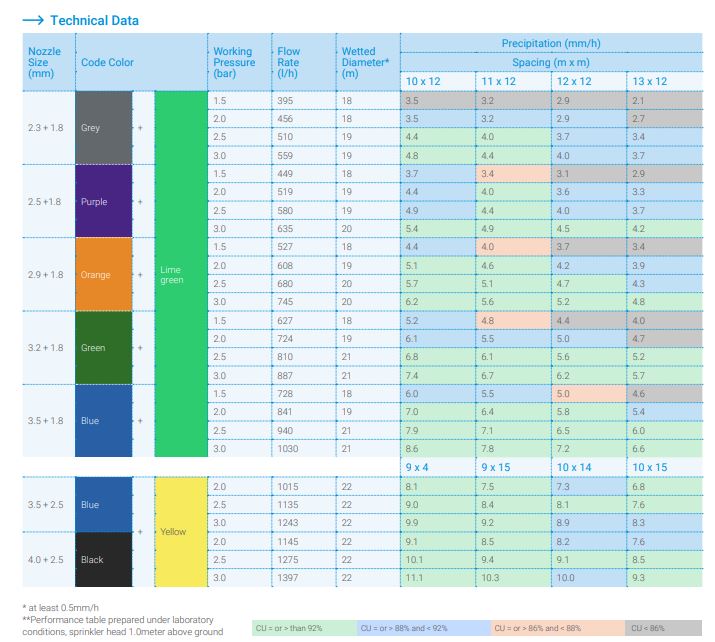This screenshot has width=715, height=642.
Task: Click the Blue swatch in the 3.5 + 1.8 row
Action: (x=104, y=421)
